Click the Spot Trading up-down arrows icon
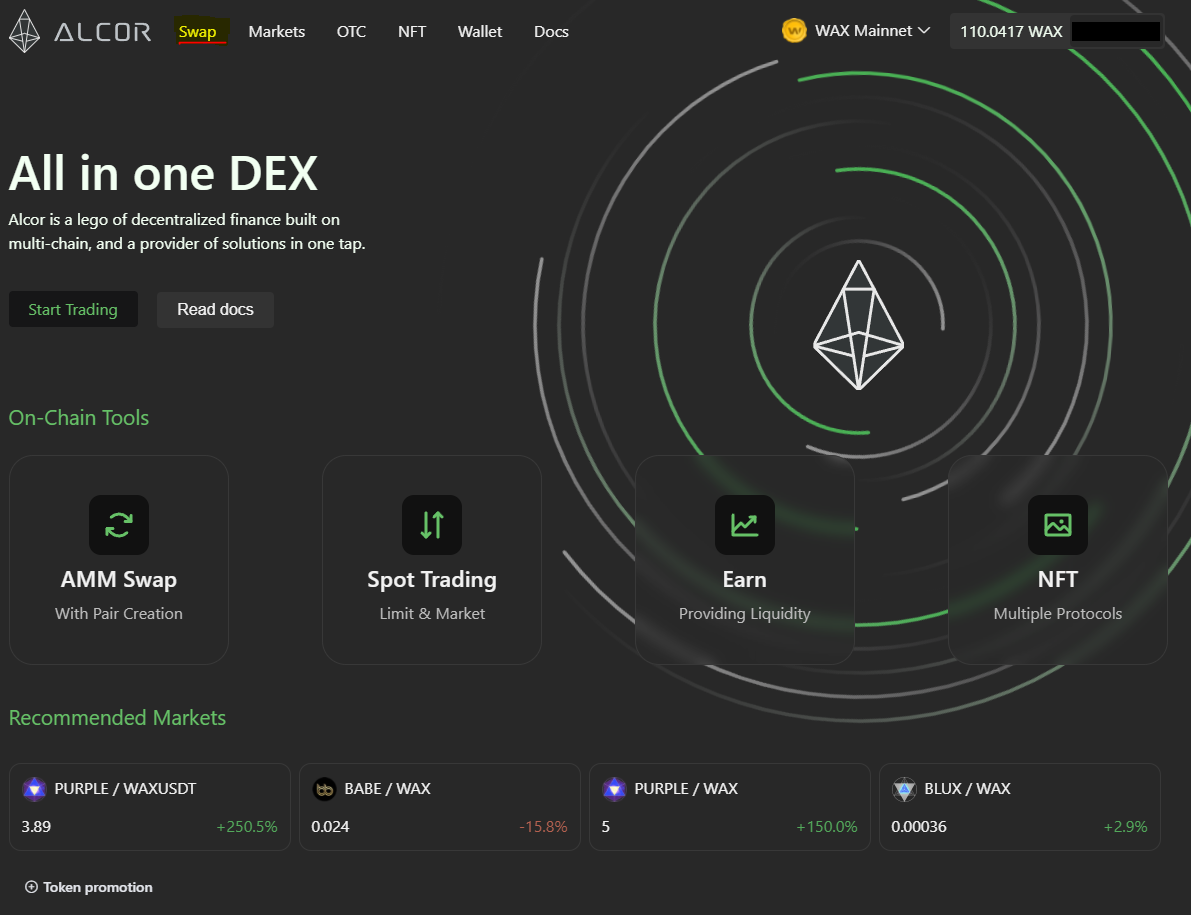 (x=431, y=525)
